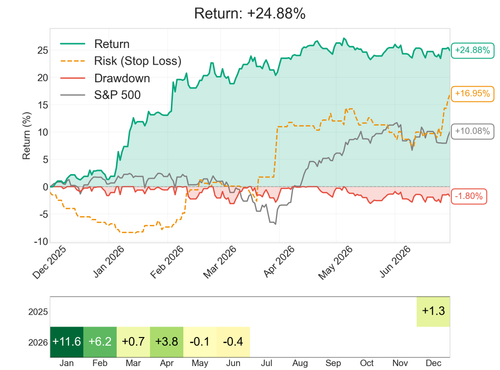Toggle the Risk (Stop Loss) legend entry

coord(121,61)
